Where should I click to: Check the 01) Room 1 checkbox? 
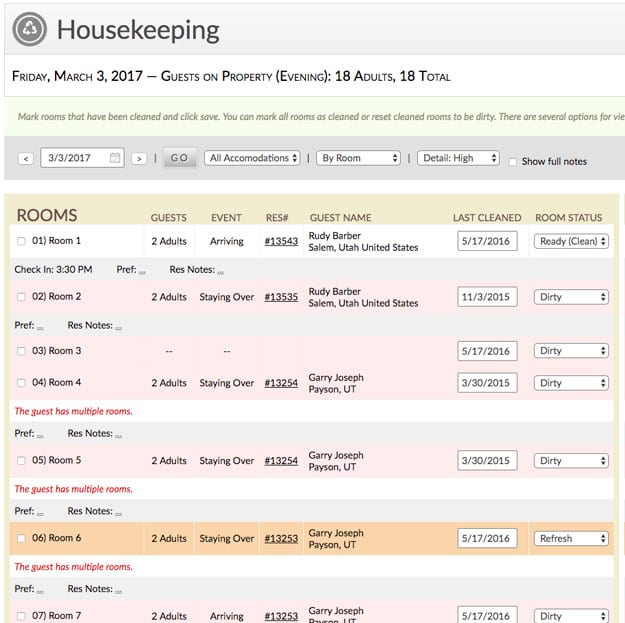21,241
